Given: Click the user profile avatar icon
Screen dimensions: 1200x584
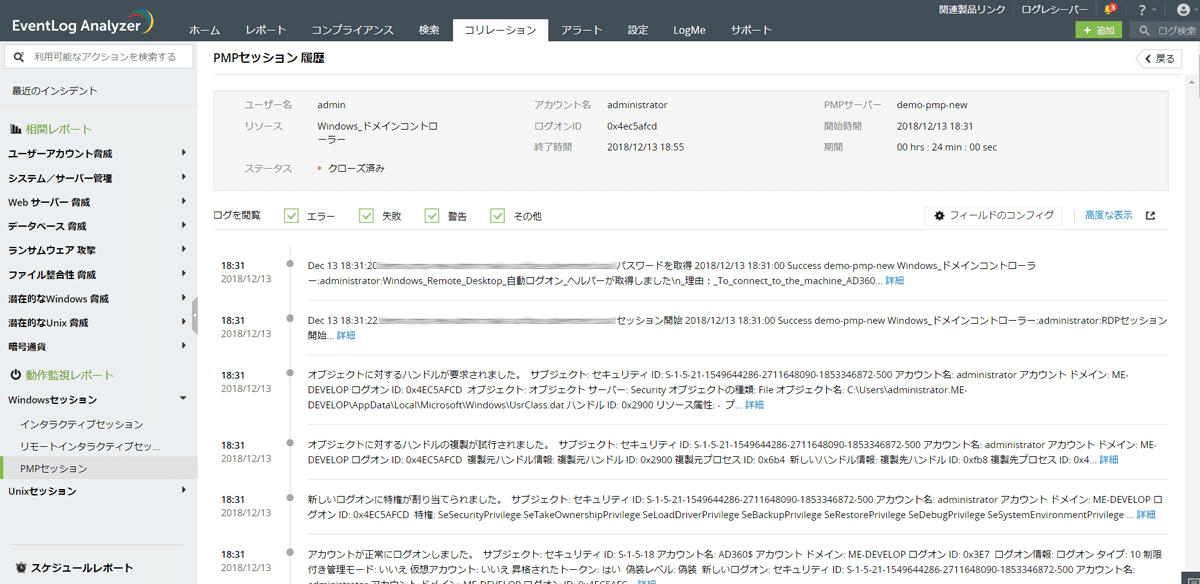Looking at the screenshot, I should click(1184, 9).
